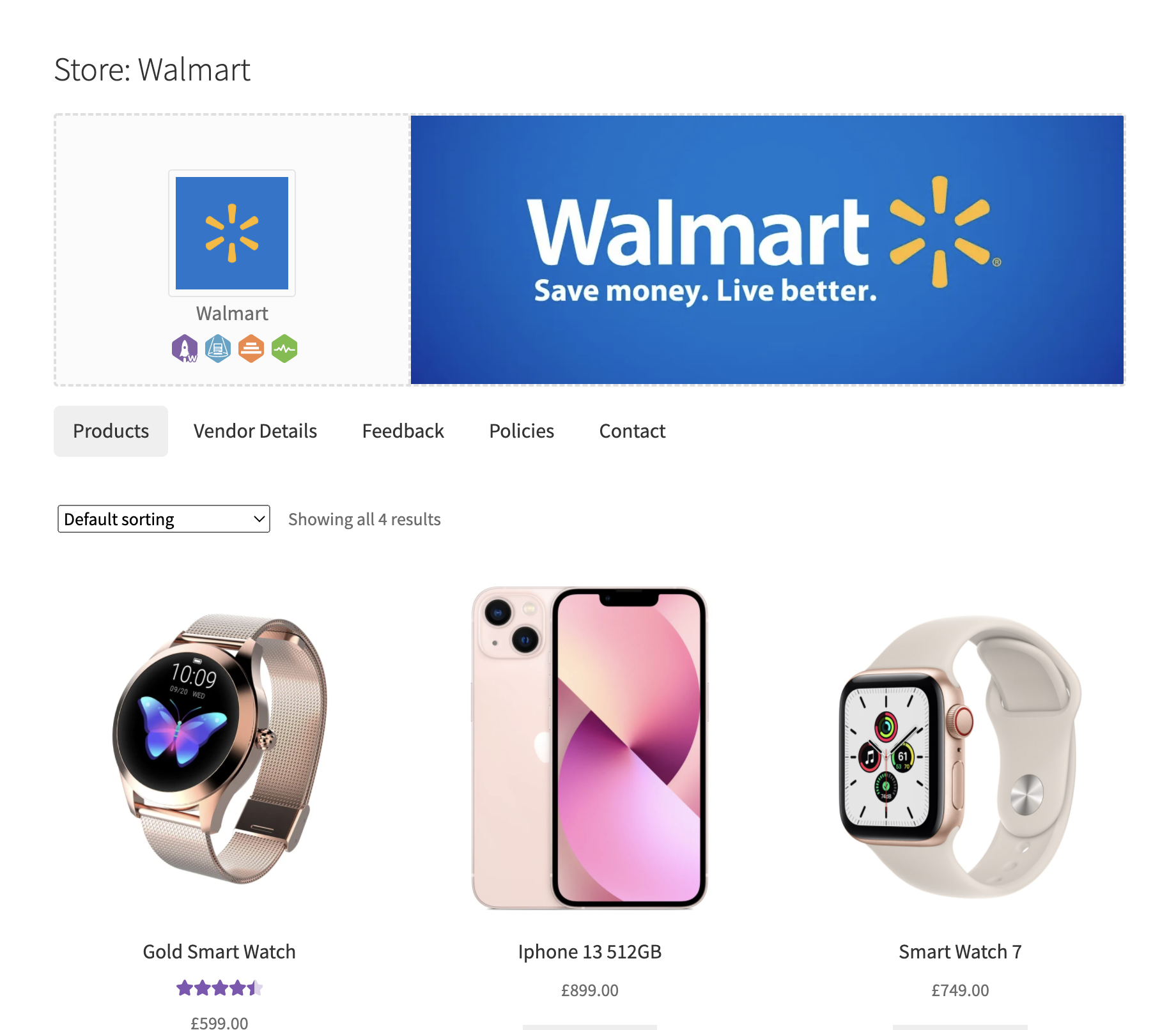
Task: Switch to the Products tab
Action: pyautogui.click(x=111, y=431)
